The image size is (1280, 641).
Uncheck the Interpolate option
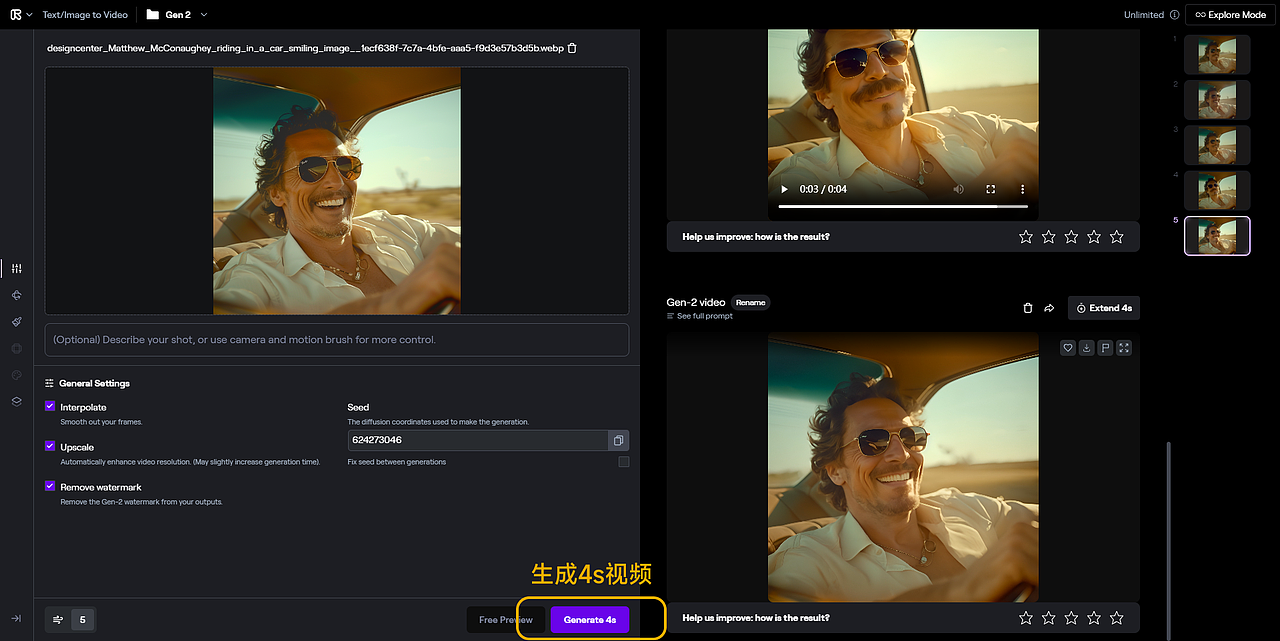[50, 406]
